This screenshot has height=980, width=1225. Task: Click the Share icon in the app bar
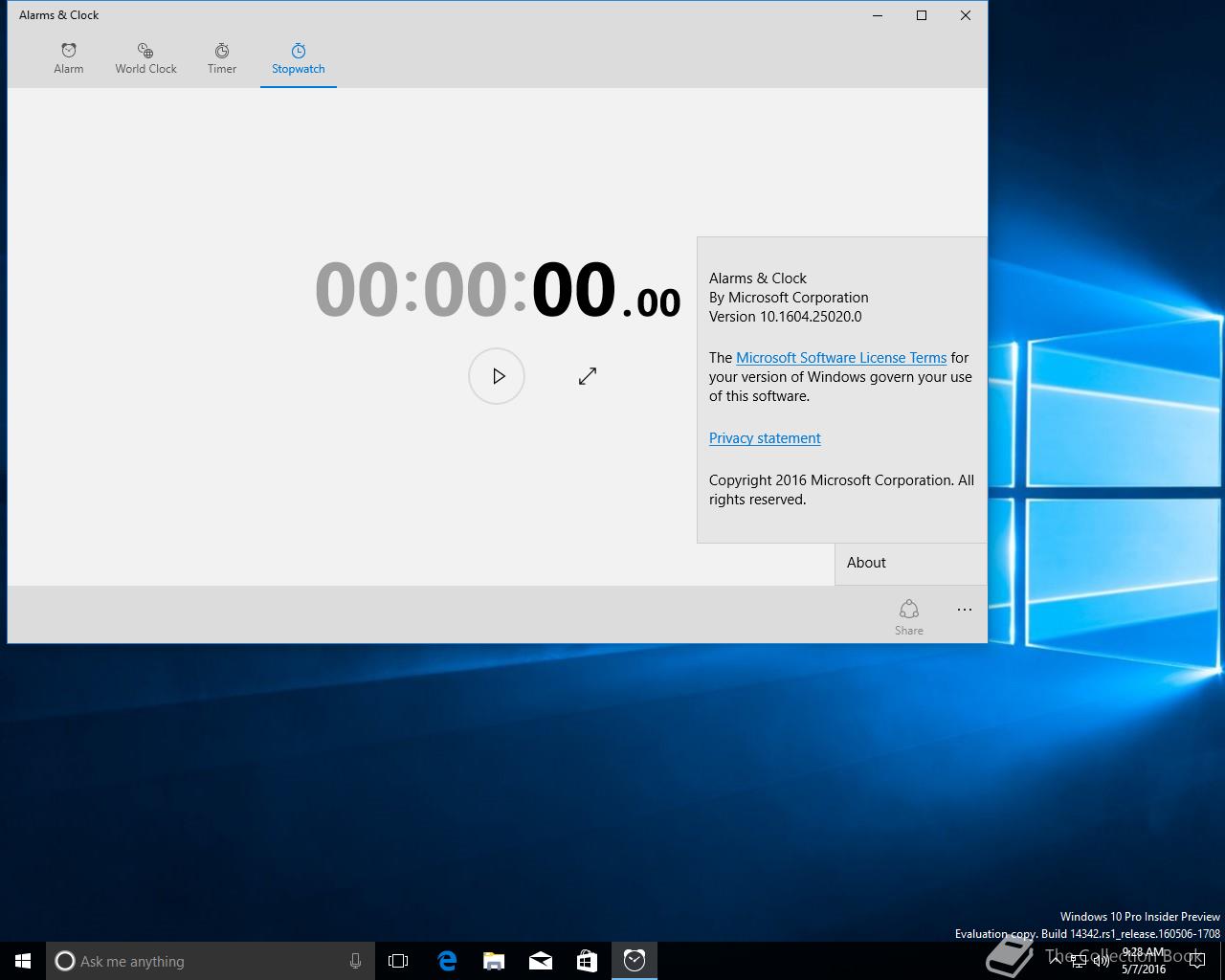[x=909, y=616]
